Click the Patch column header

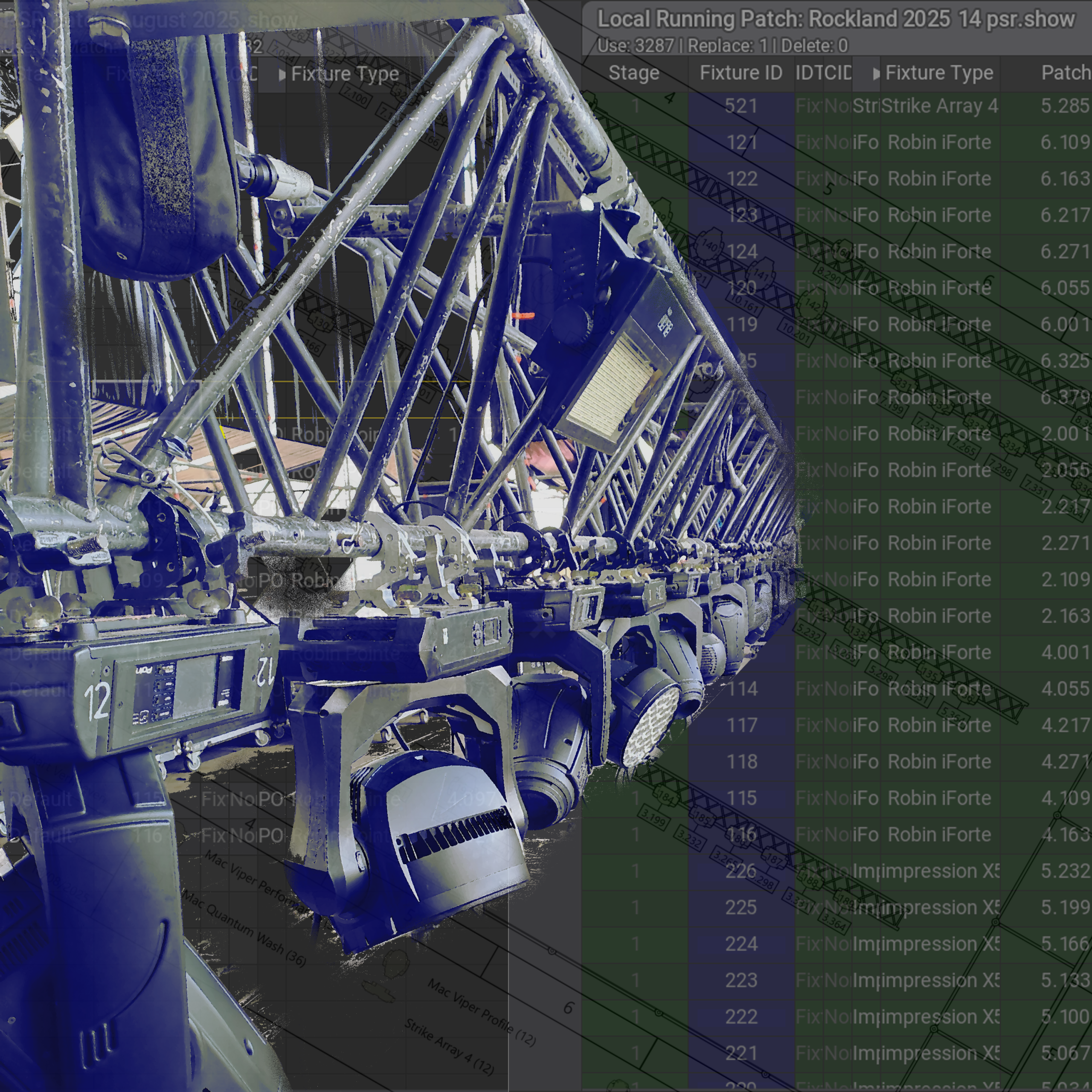pyautogui.click(x=1066, y=73)
